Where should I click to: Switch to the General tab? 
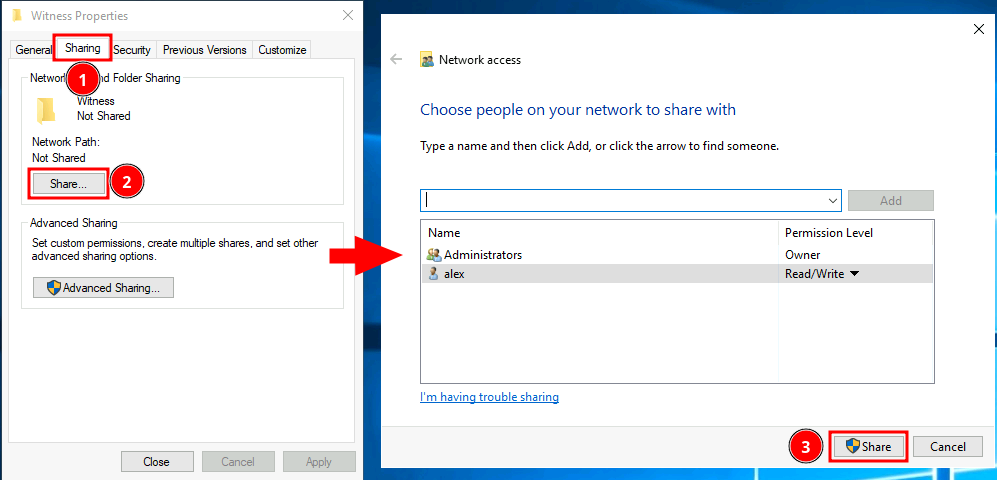[x=33, y=50]
